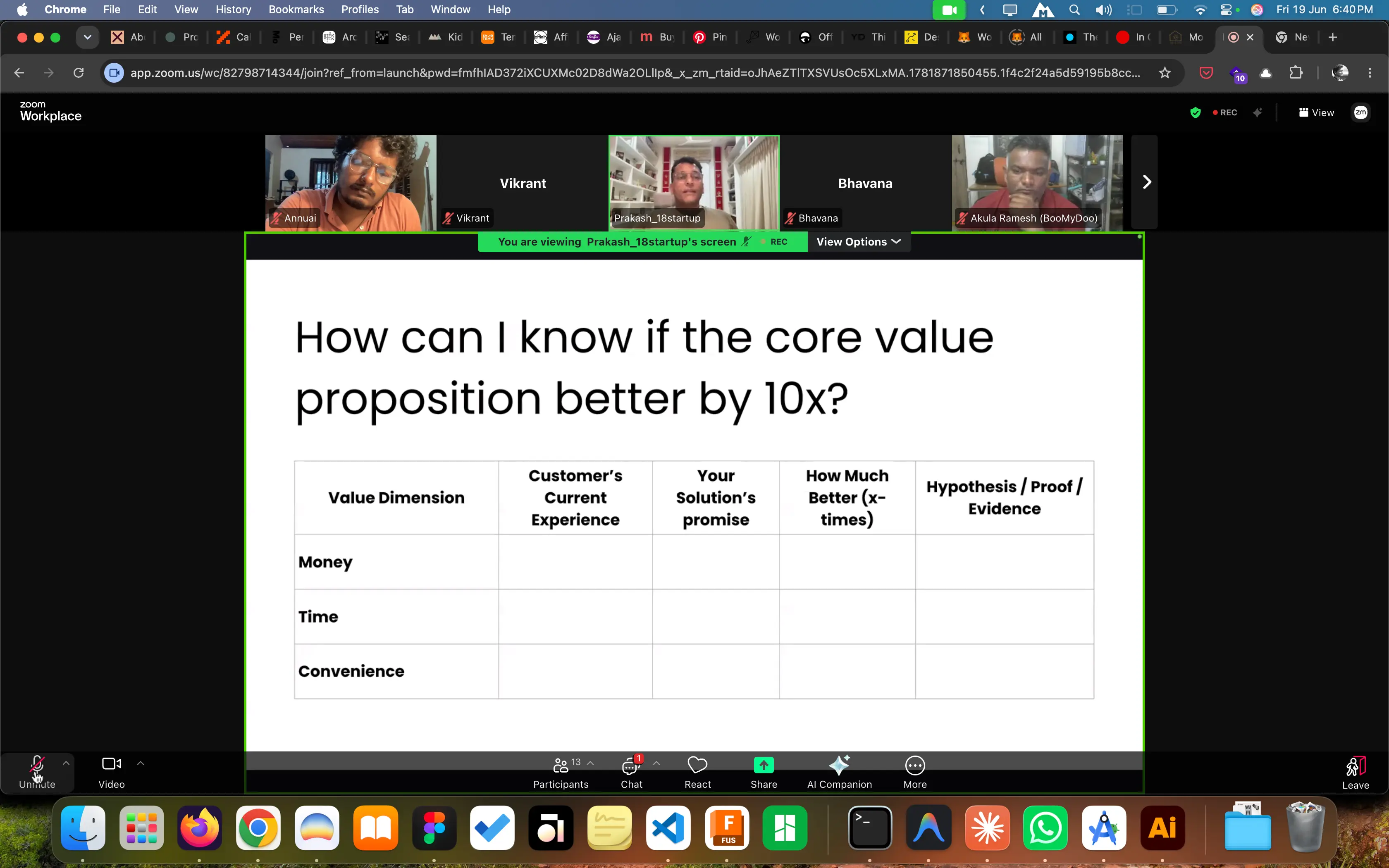Open the History menu
The width and height of the screenshot is (1389, 868).
coord(233,9)
